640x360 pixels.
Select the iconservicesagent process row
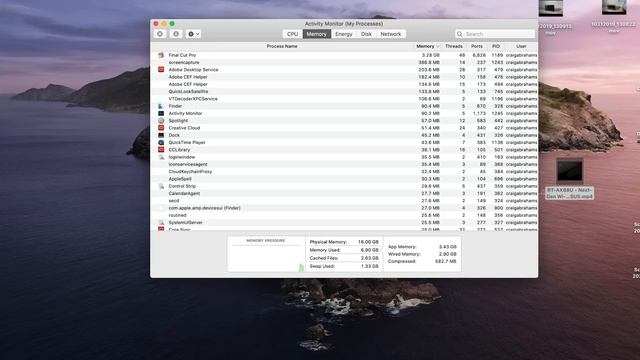[344, 164]
